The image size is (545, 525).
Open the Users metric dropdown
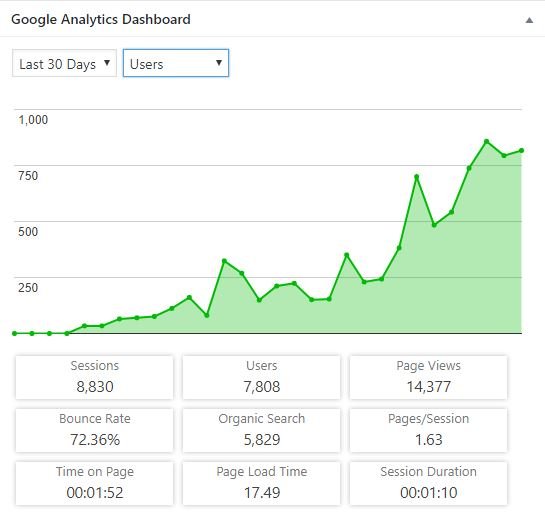(x=176, y=63)
